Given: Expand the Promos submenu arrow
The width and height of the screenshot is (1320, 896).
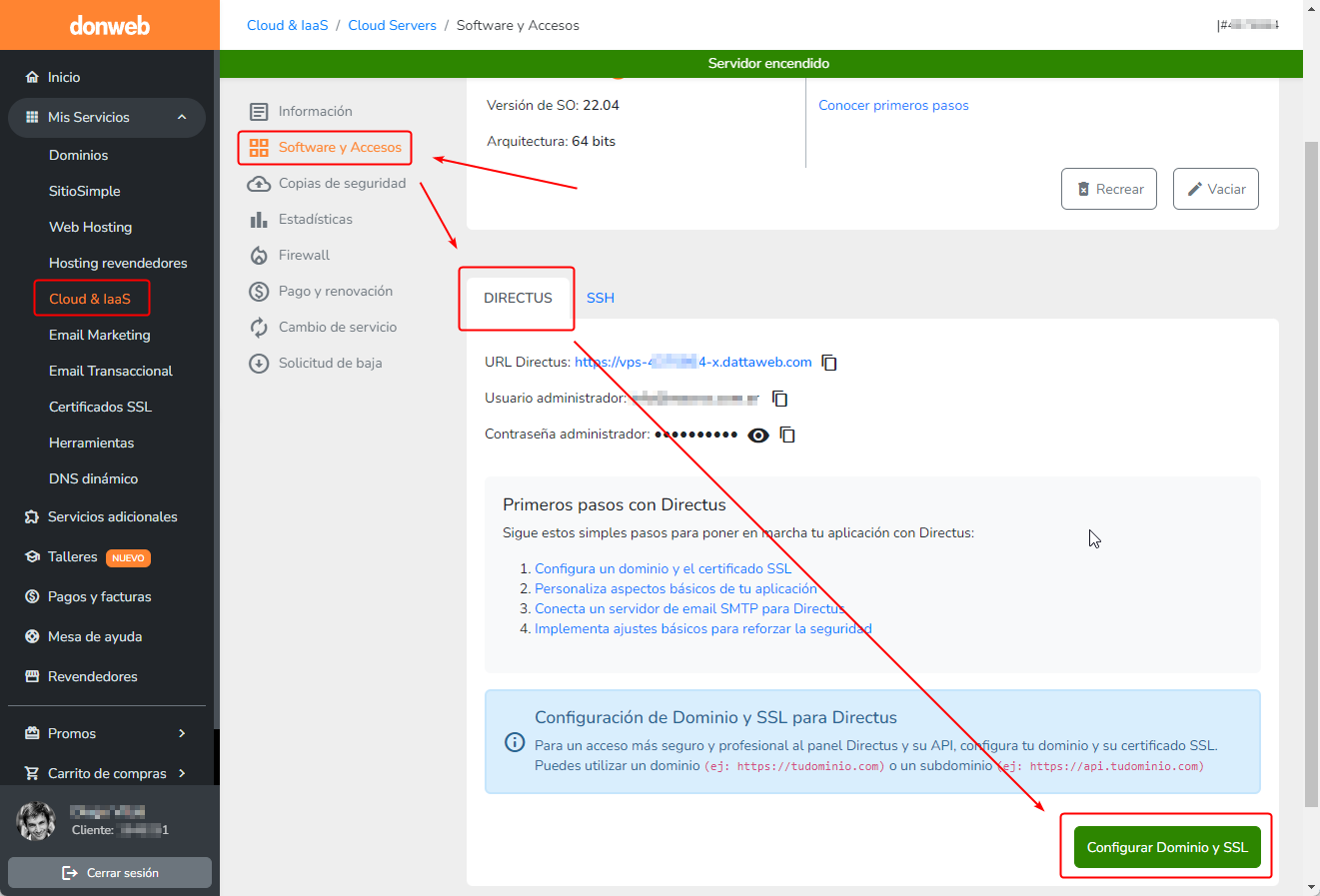Looking at the screenshot, I should pyautogui.click(x=182, y=733).
